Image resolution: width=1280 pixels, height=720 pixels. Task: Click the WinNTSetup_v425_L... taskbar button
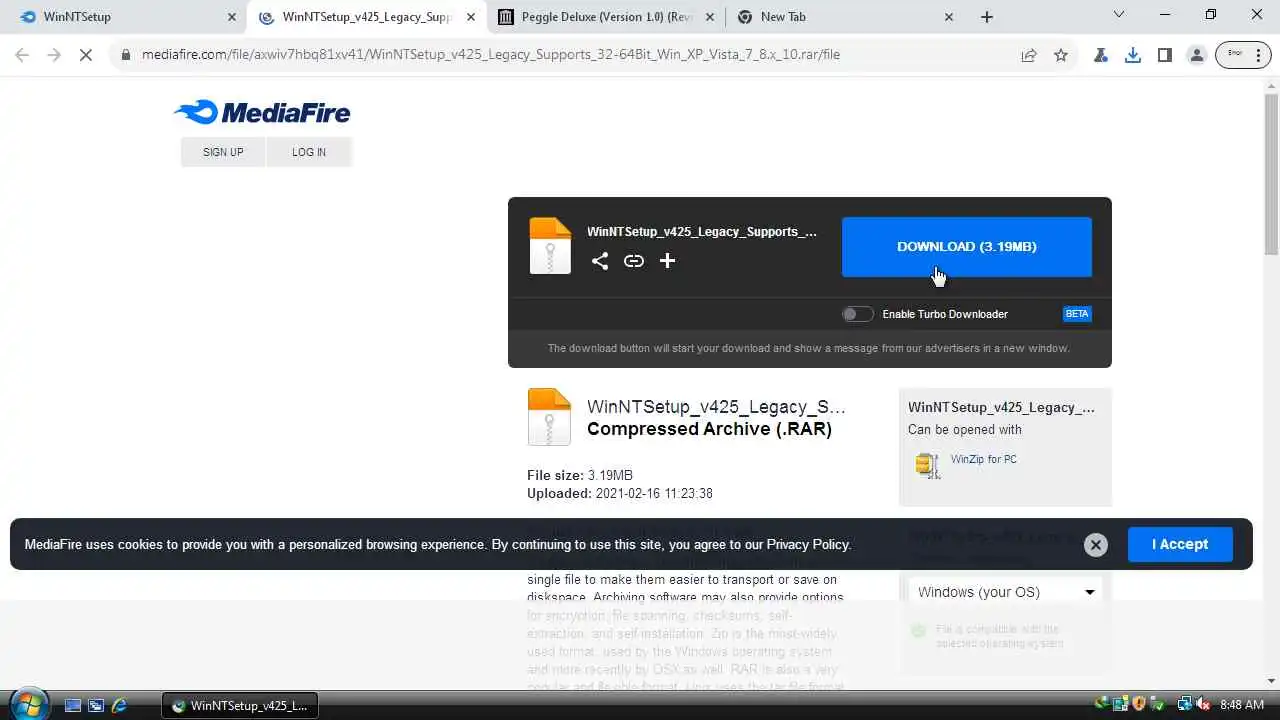pos(240,705)
